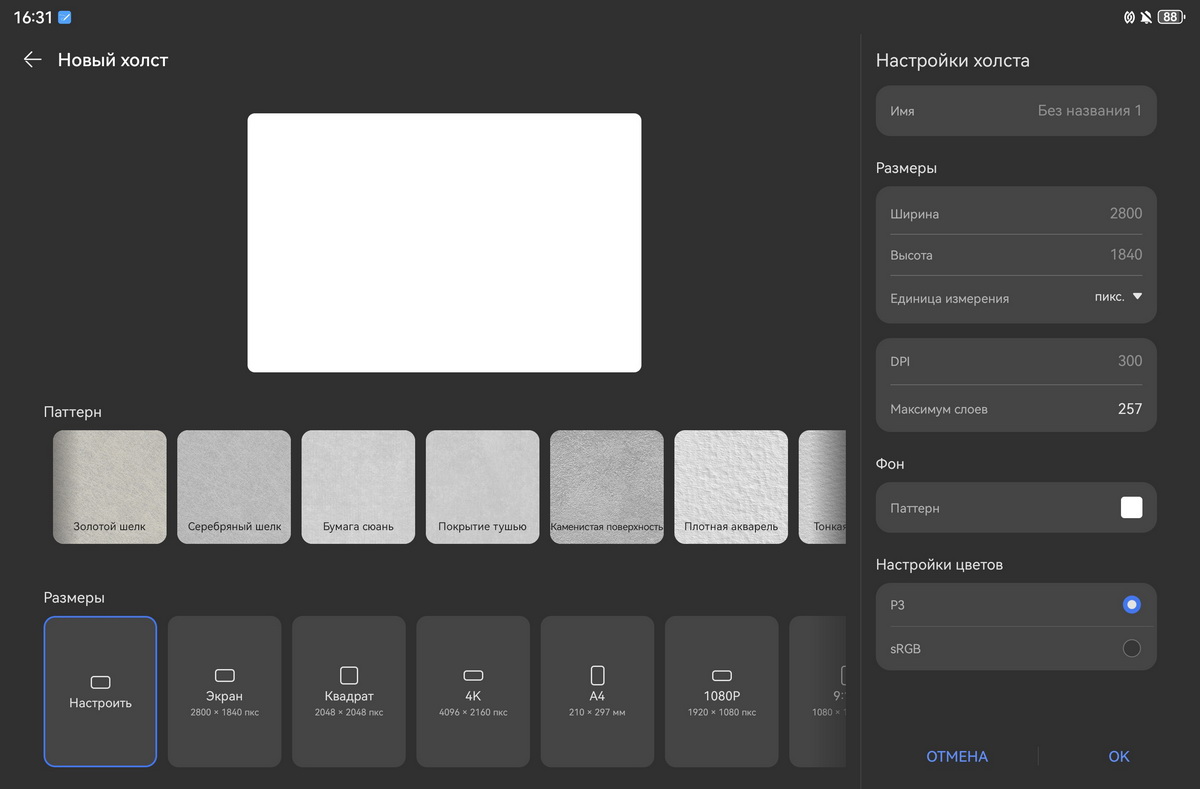Choose the Квадрат canvas size preset
This screenshot has width=1200, height=789.
(x=349, y=691)
